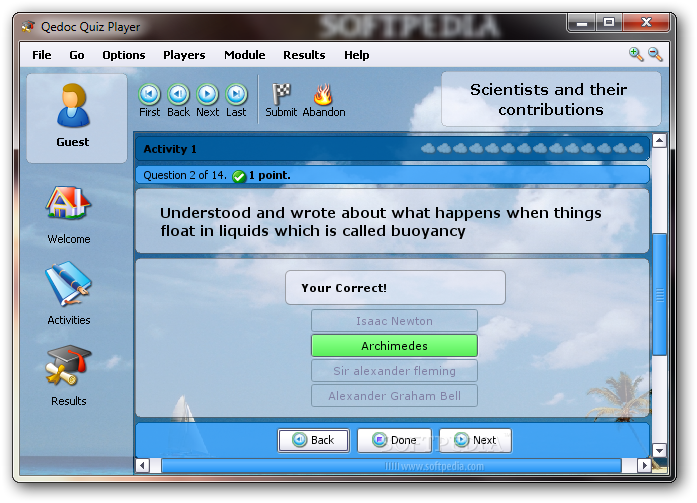Image resolution: width=697 pixels, height=503 pixels.
Task: Select the Alexander Graham Bell answer
Action: [x=394, y=395]
